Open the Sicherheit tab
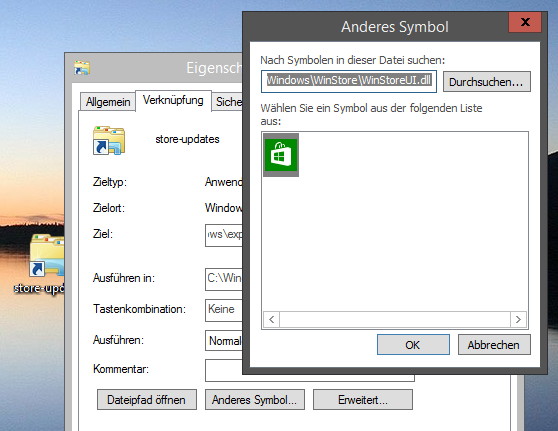 [x=228, y=102]
